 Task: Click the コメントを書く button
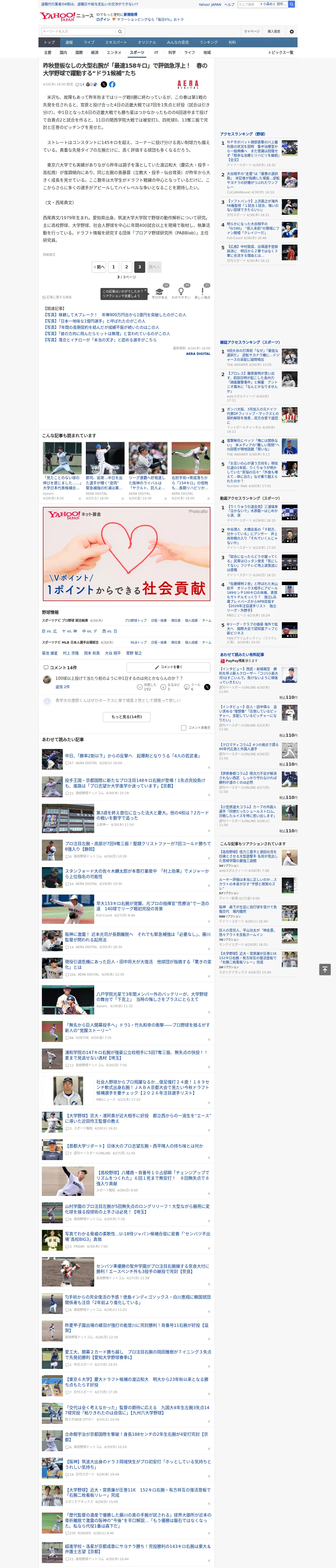click(168, 667)
